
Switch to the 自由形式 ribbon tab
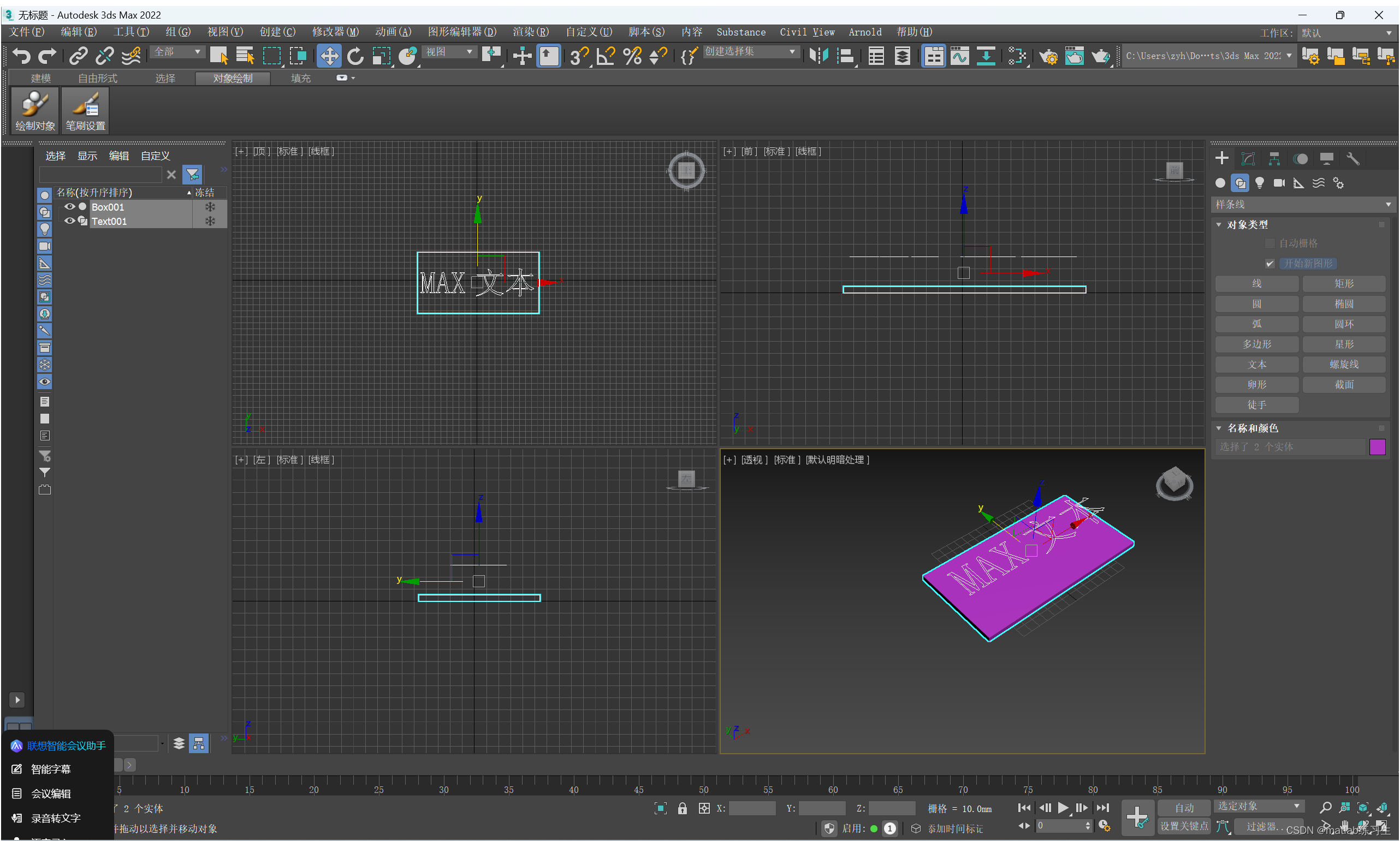tap(97, 77)
